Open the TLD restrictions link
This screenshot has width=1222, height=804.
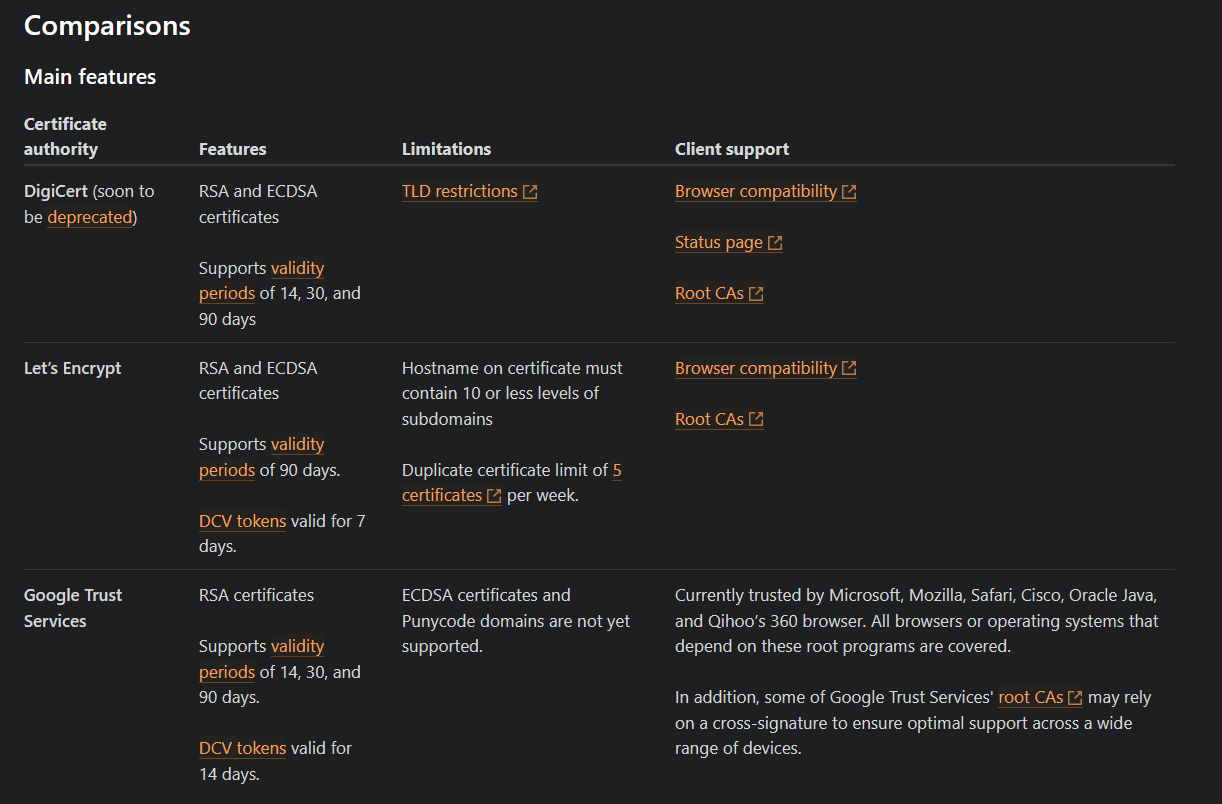[460, 191]
